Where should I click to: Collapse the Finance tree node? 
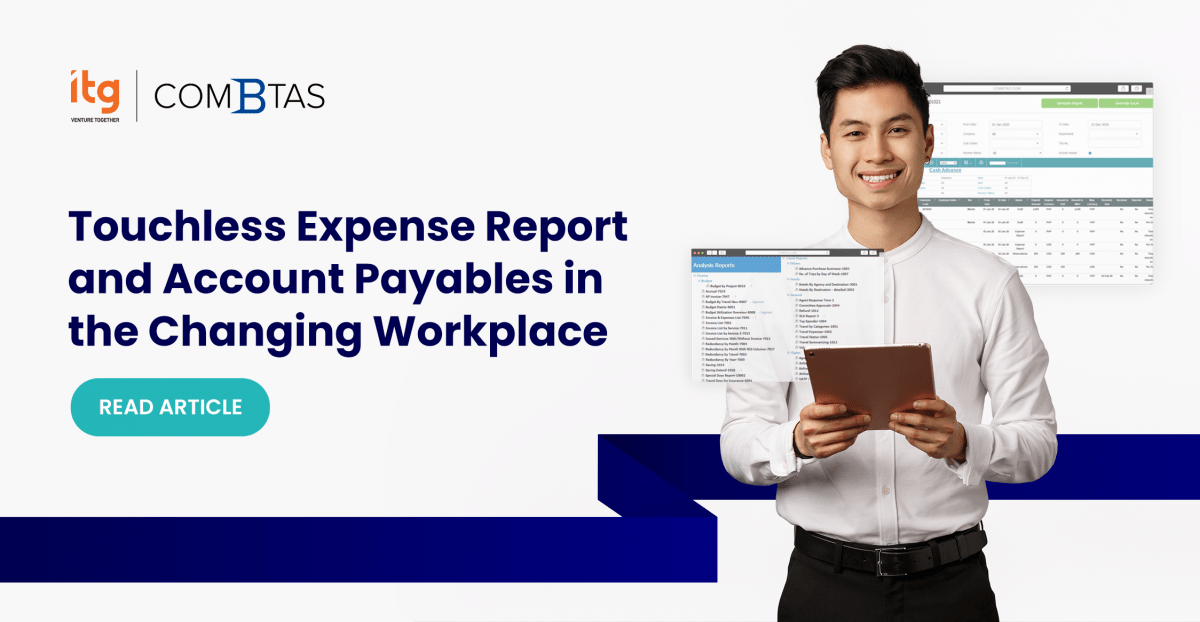point(696,274)
